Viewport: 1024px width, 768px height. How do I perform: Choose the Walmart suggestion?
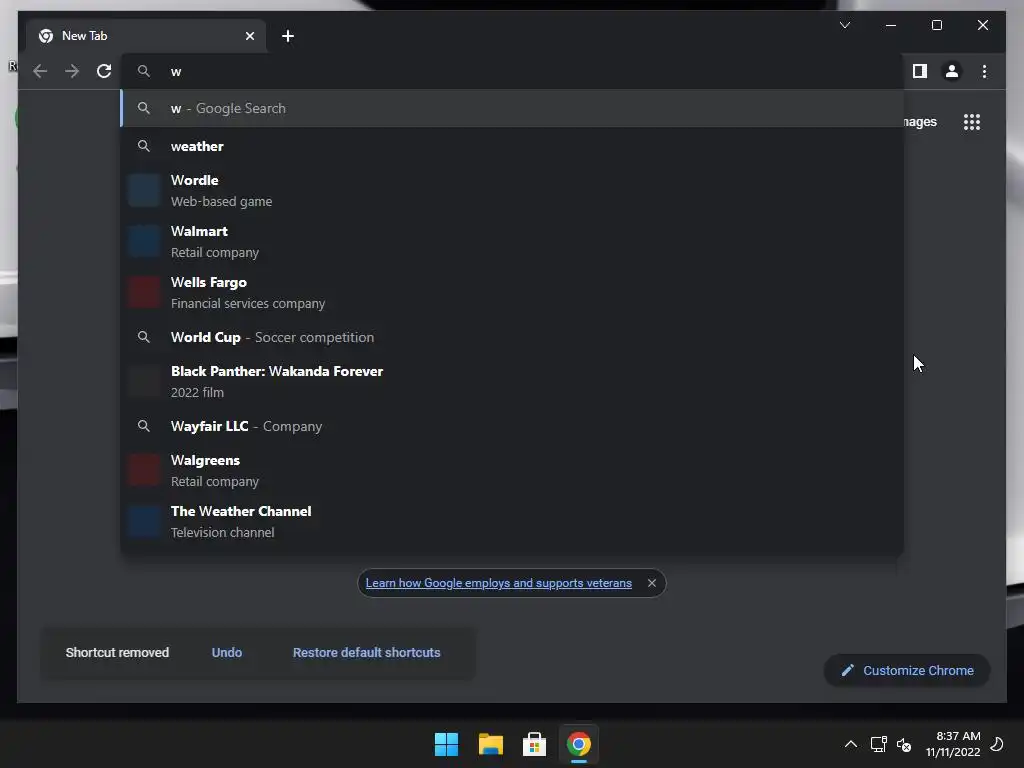[x=513, y=242]
